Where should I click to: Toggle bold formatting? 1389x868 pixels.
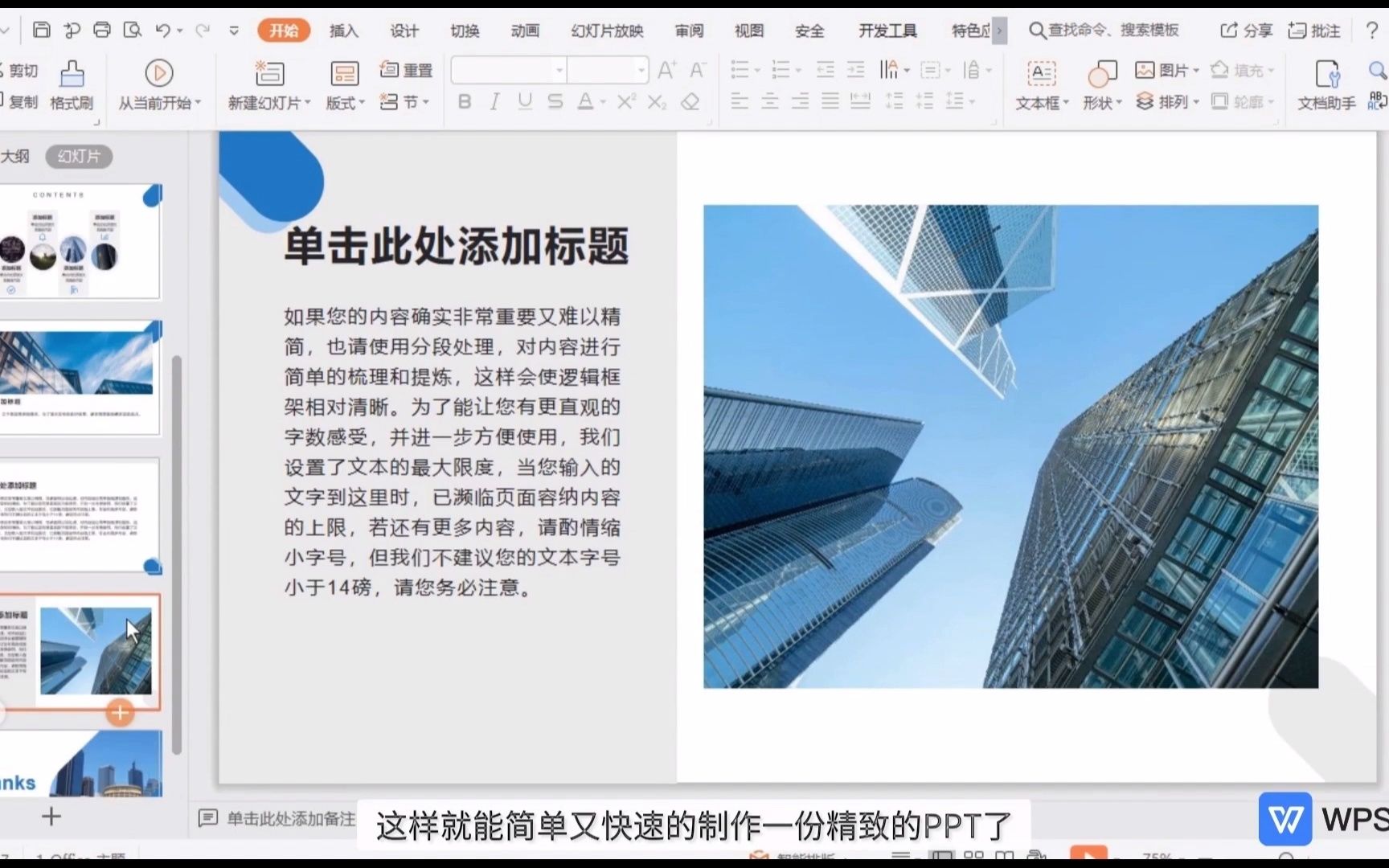point(464,101)
